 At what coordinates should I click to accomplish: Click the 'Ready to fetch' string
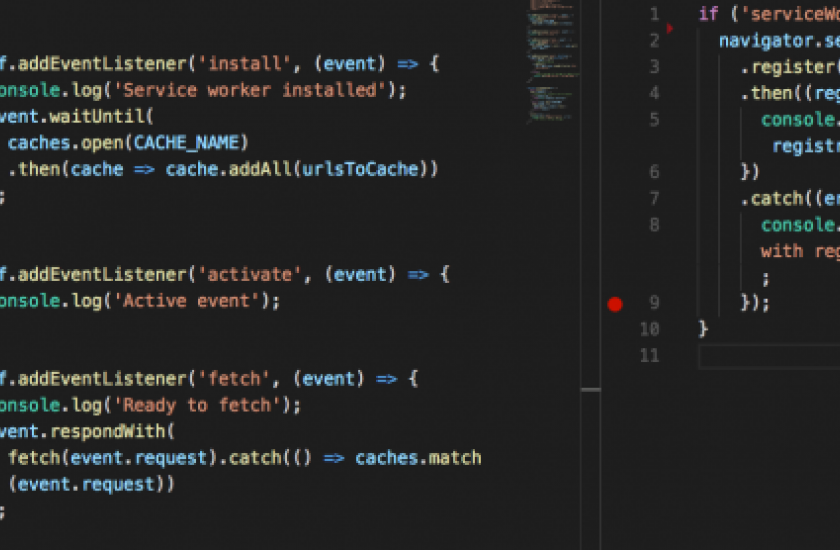[x=197, y=405]
